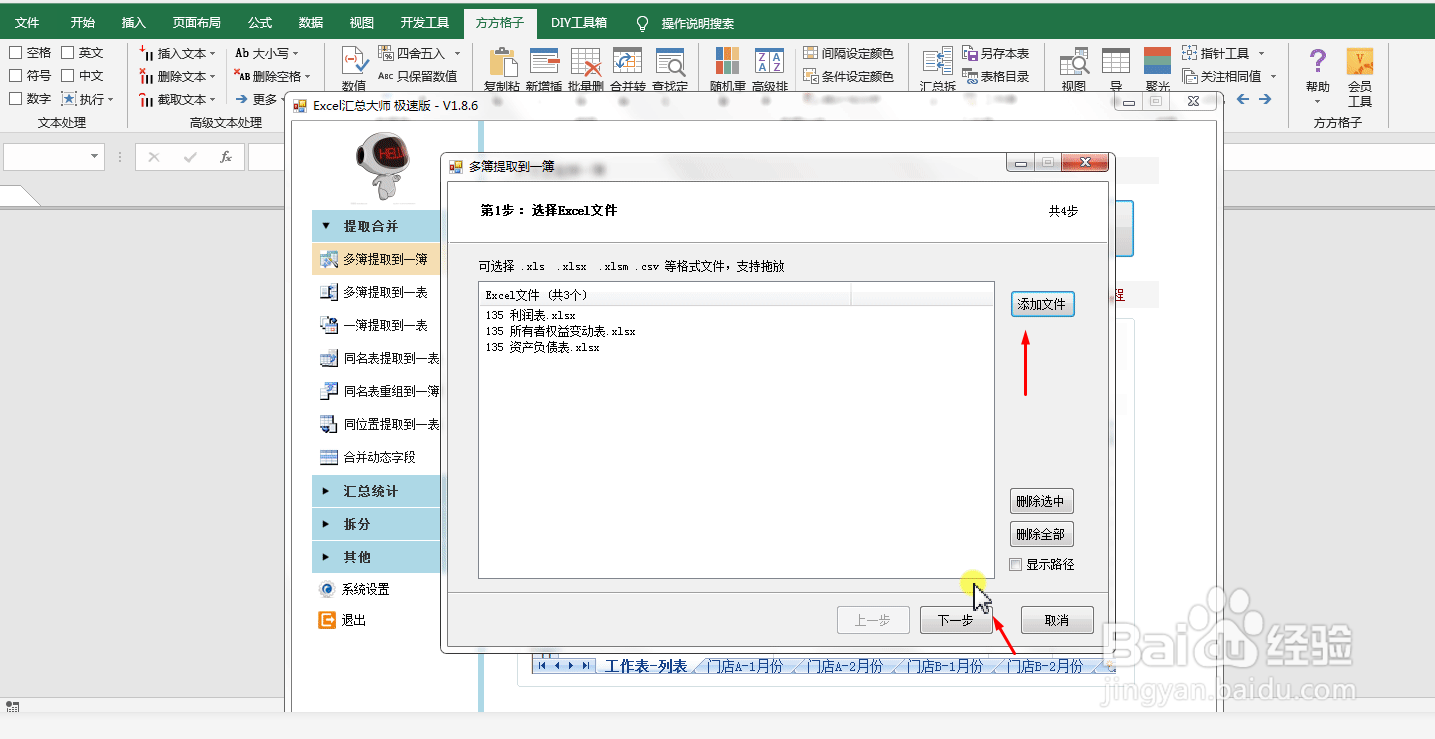Image resolution: width=1435 pixels, height=739 pixels.
Task: Collapse the 提取合并 section
Action: click(x=326, y=226)
